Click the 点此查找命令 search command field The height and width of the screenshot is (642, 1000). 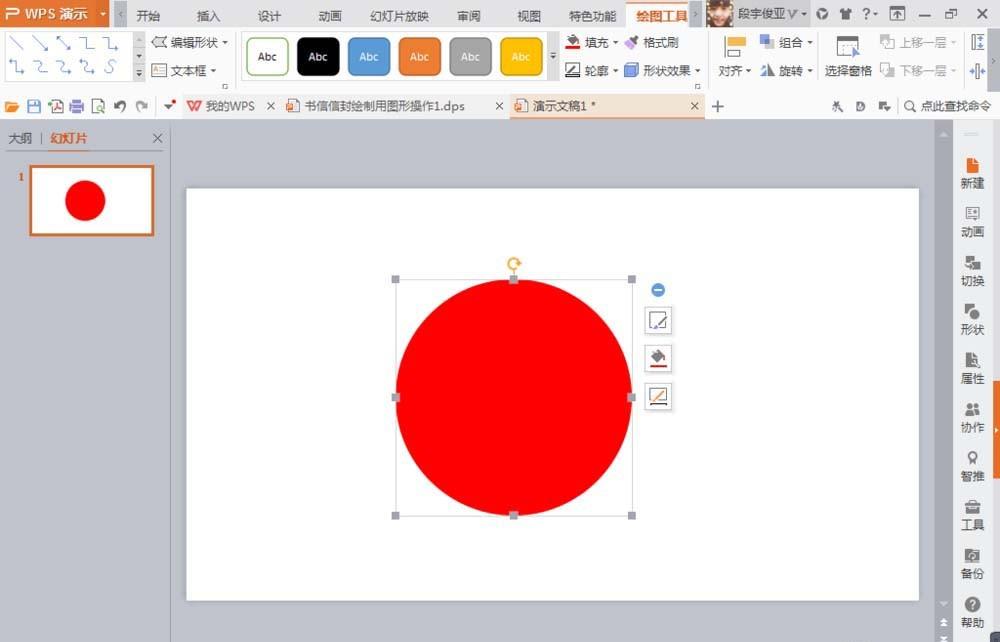pyautogui.click(x=944, y=105)
